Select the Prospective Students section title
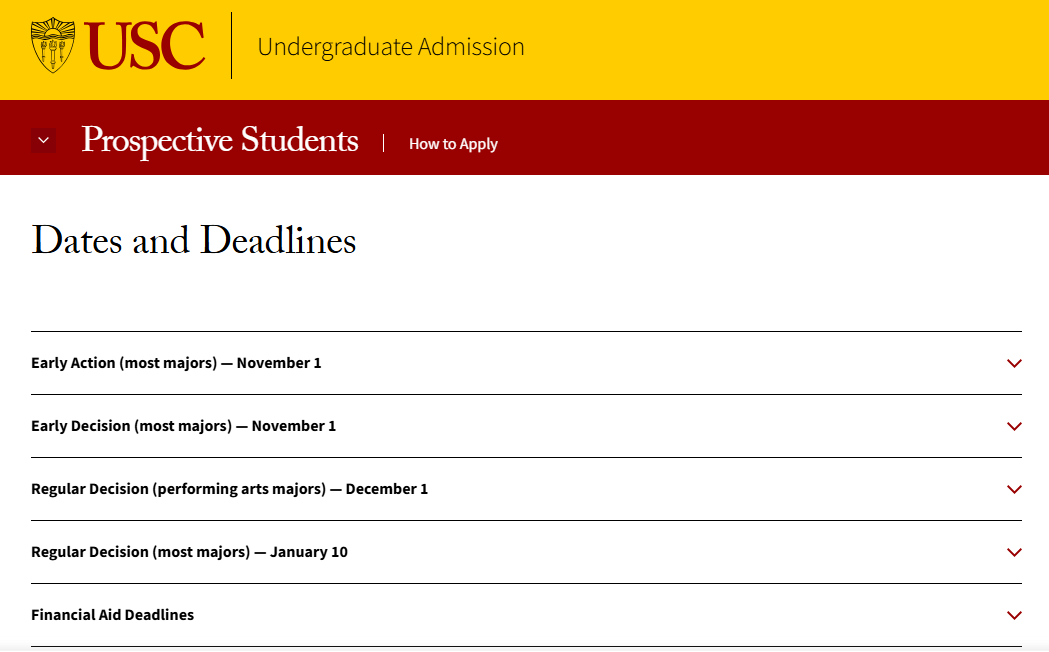 tap(220, 140)
